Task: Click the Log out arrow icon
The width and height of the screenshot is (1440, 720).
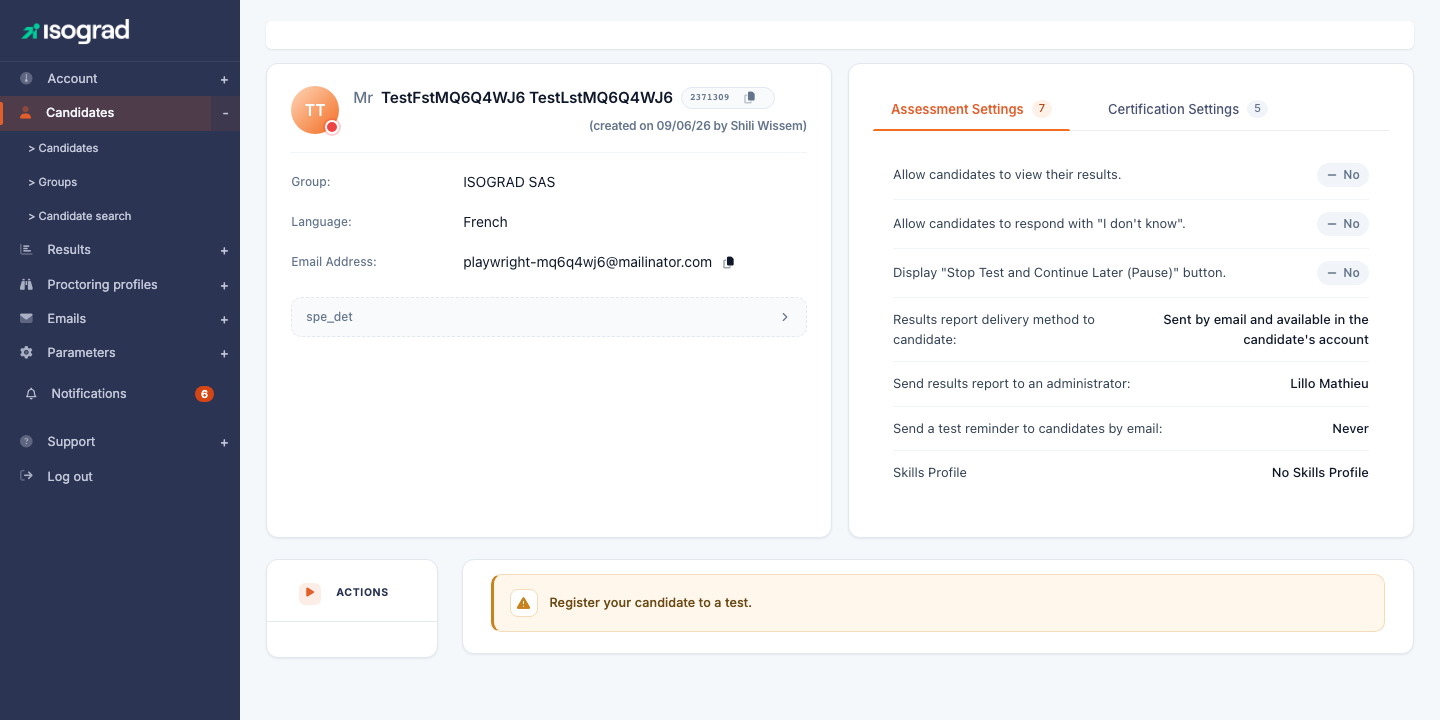Action: [x=26, y=476]
